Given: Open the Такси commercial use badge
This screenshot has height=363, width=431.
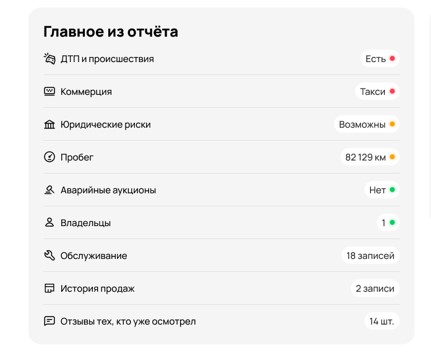Looking at the screenshot, I should click(x=377, y=91).
